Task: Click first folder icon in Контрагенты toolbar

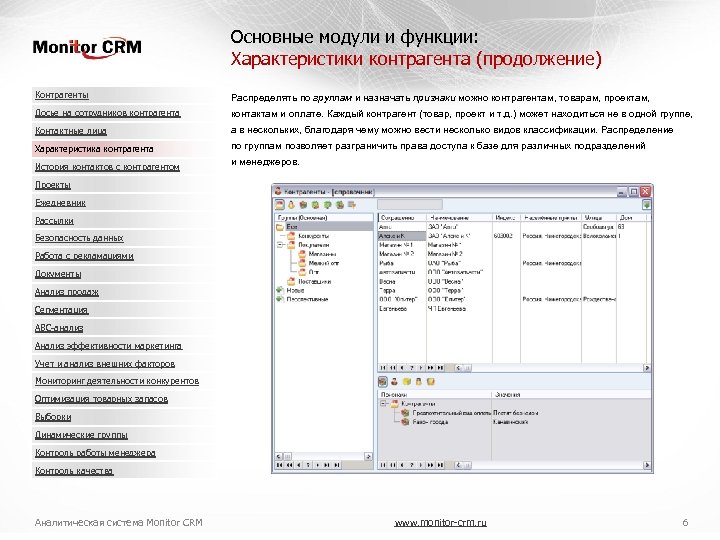Action: point(280,205)
